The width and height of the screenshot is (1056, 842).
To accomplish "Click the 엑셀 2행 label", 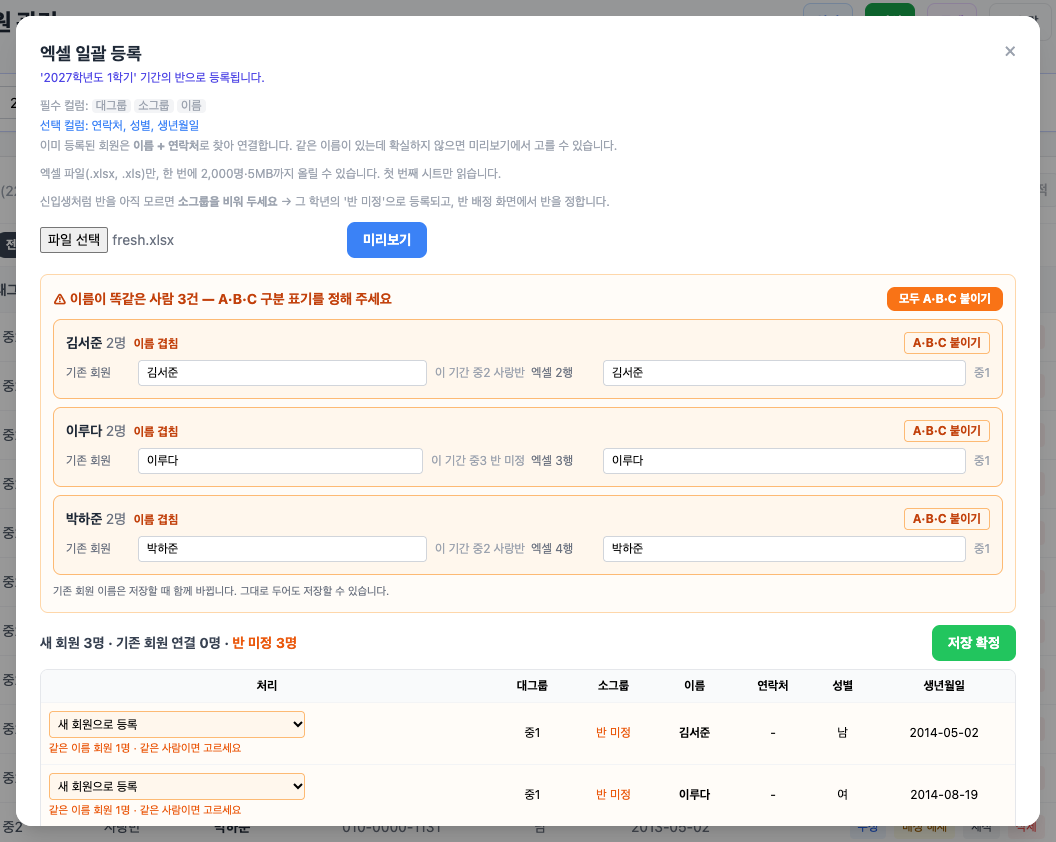I will coord(552,373).
